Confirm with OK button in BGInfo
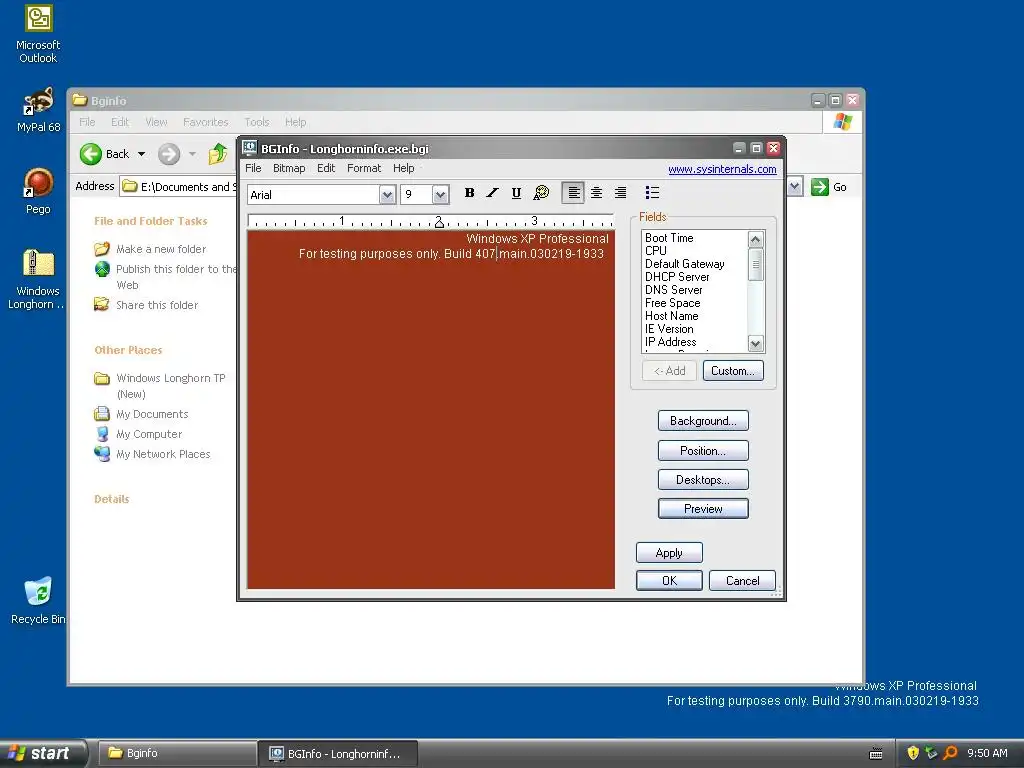 click(669, 581)
